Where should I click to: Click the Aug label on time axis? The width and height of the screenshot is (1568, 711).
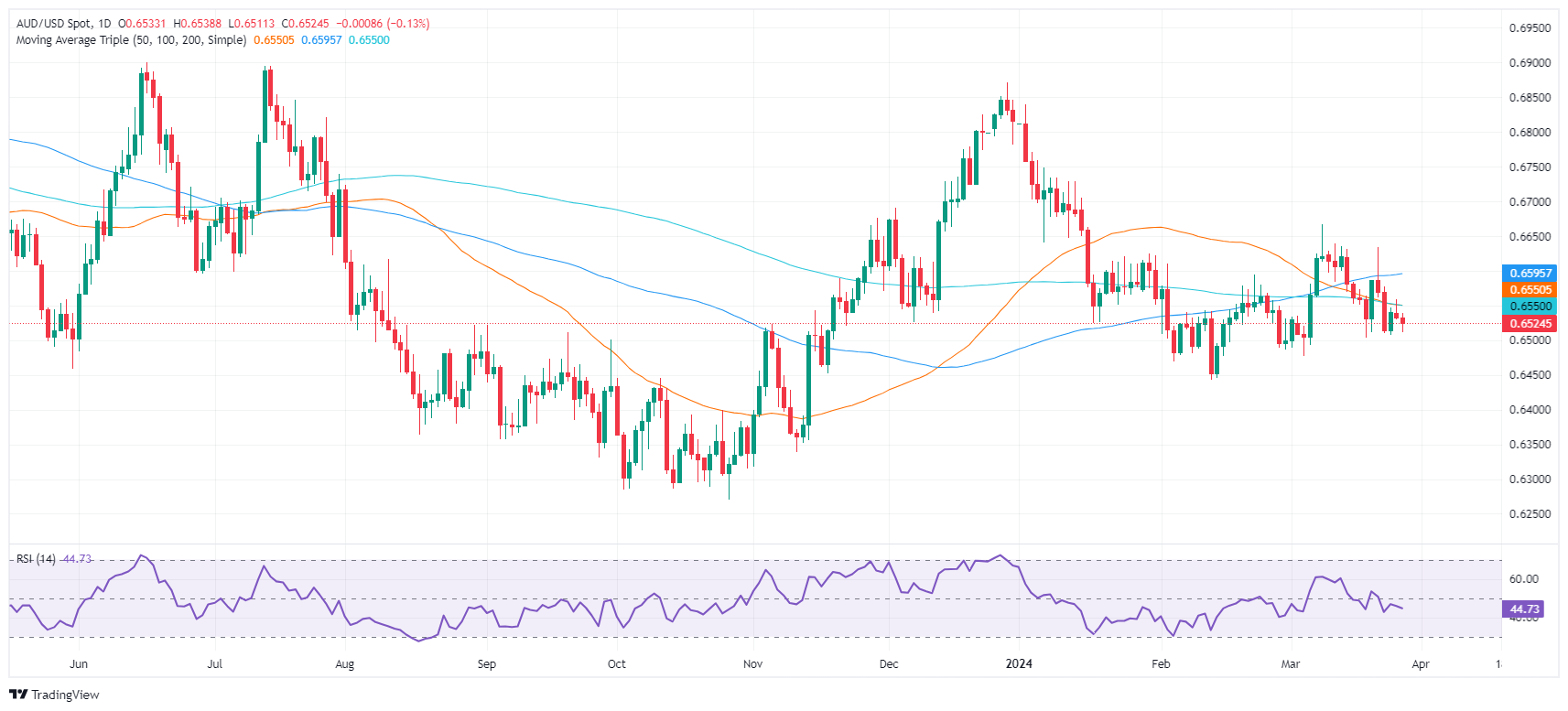pos(345,663)
